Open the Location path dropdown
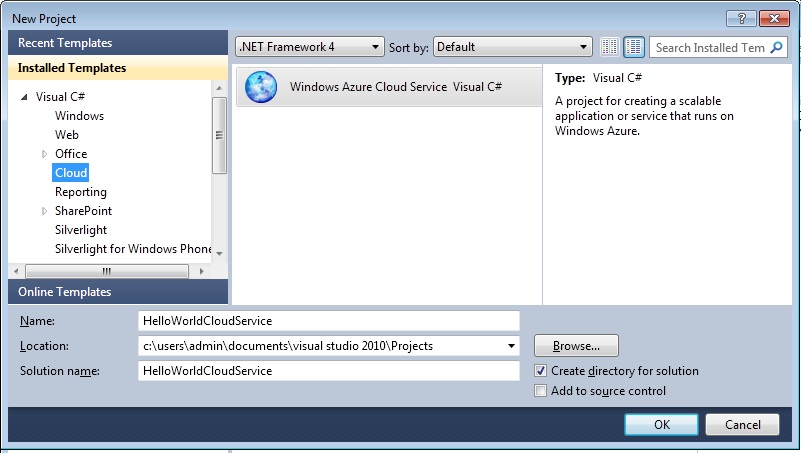The image size is (801, 453). pyautogui.click(x=512, y=346)
